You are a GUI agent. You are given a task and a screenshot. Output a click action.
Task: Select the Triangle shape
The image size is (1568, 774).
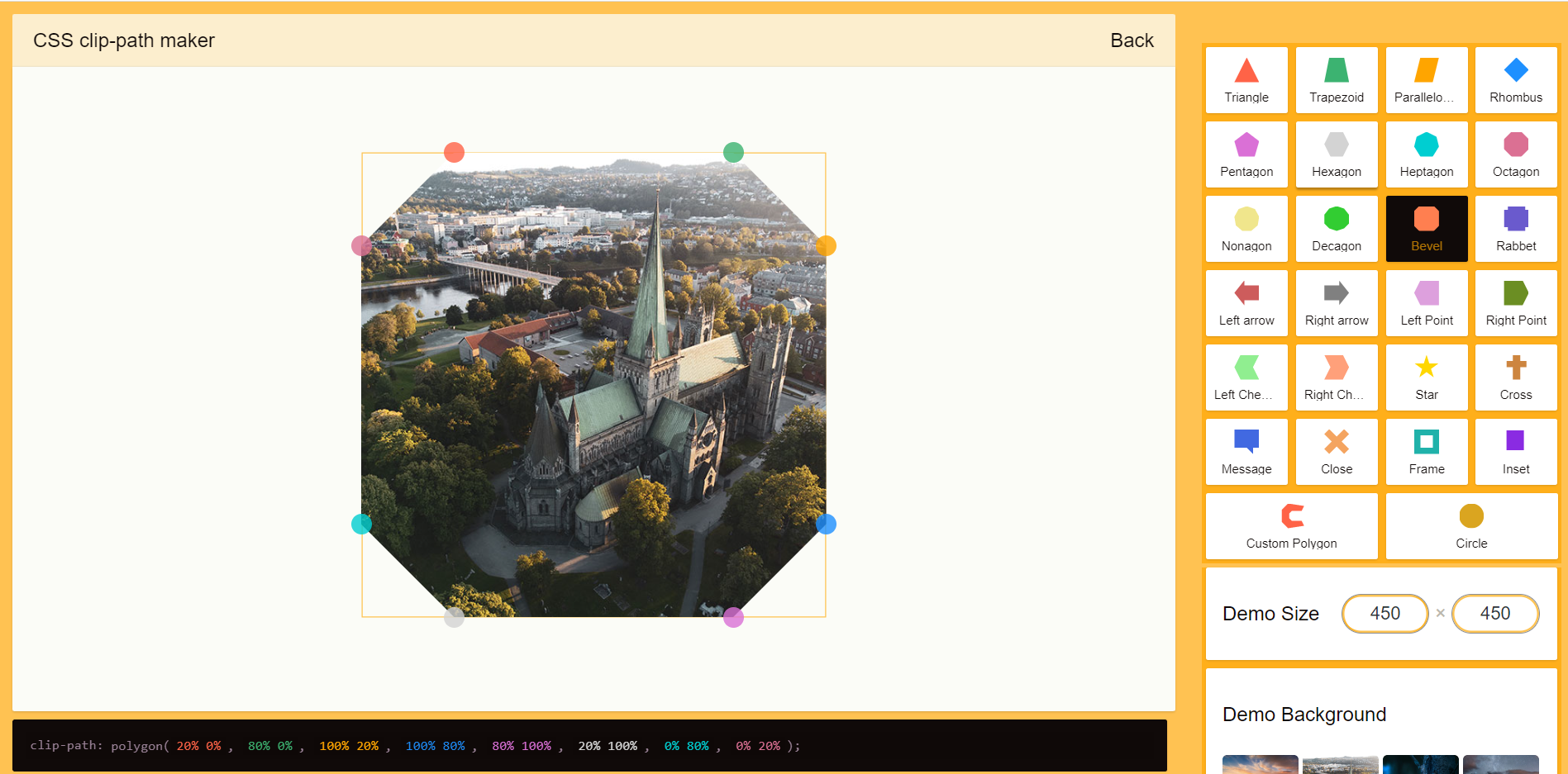pos(1246,80)
